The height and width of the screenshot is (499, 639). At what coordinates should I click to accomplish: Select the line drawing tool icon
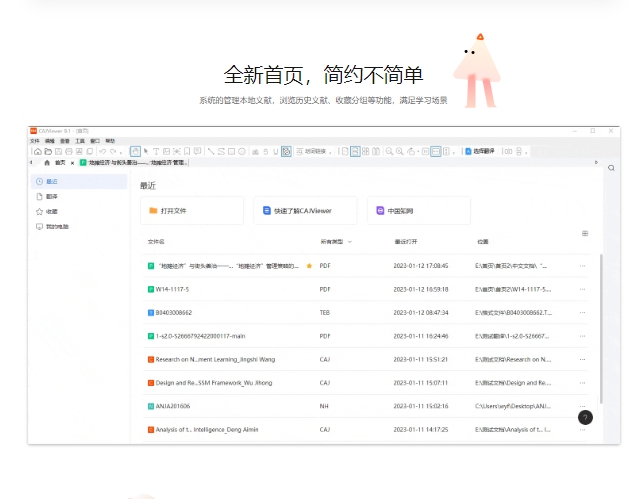pyautogui.click(x=210, y=151)
